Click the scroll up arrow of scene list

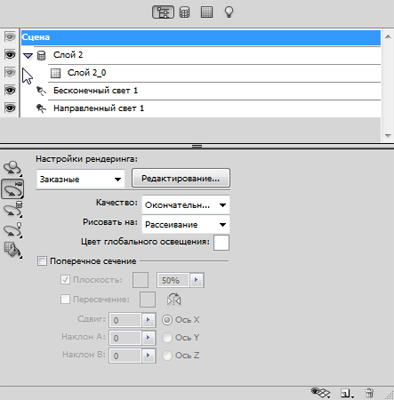coord(388,37)
